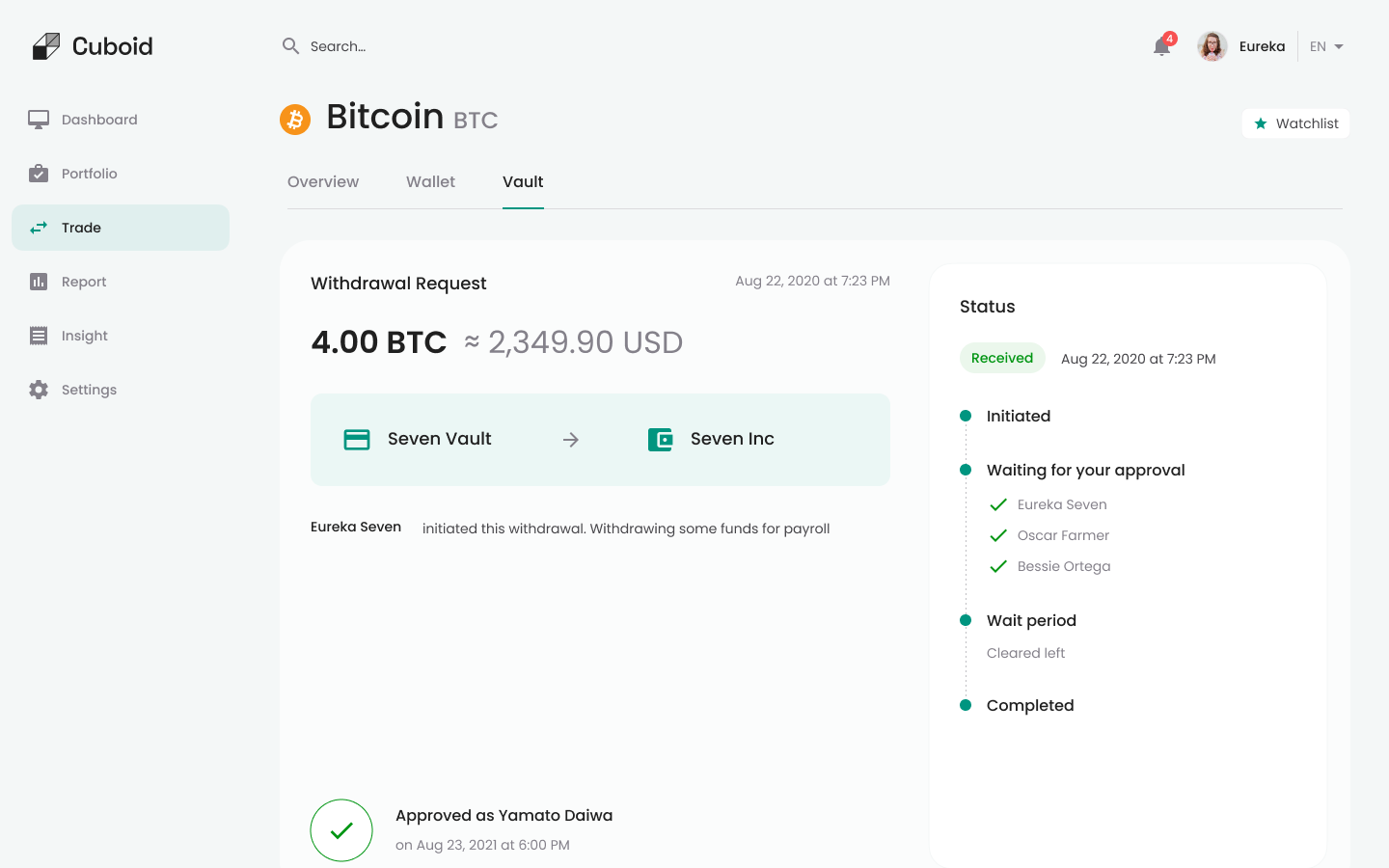The height and width of the screenshot is (868, 1389).
Task: Open Settings via the gear icon
Action: pyautogui.click(x=38, y=390)
